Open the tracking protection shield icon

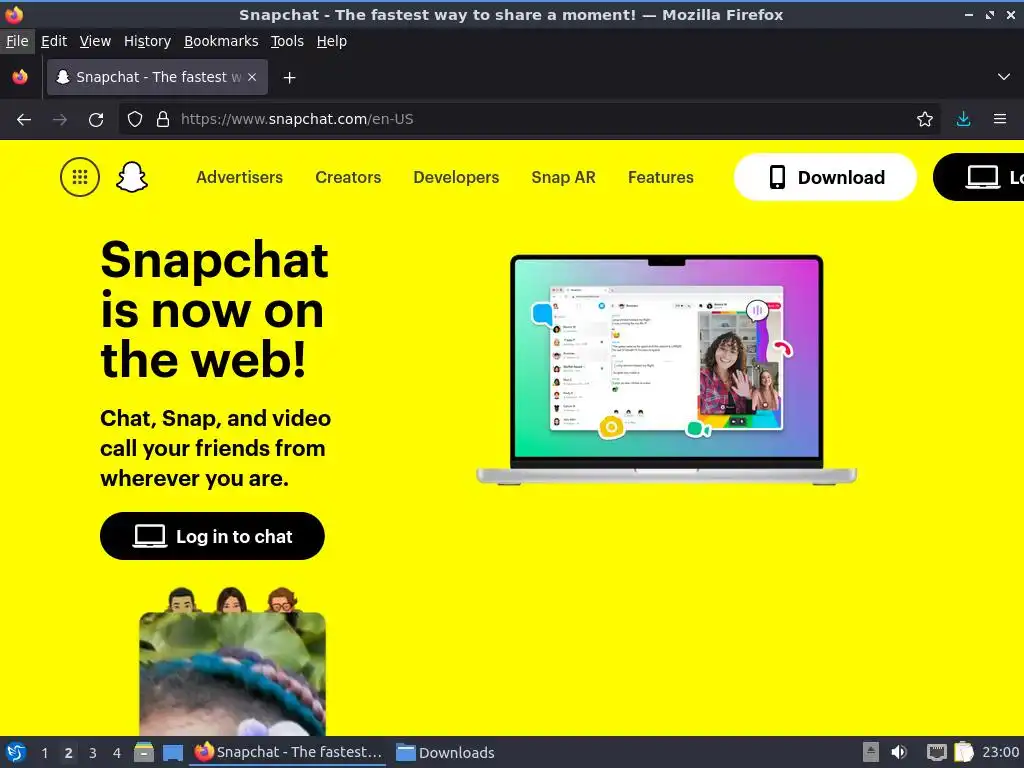[135, 120]
